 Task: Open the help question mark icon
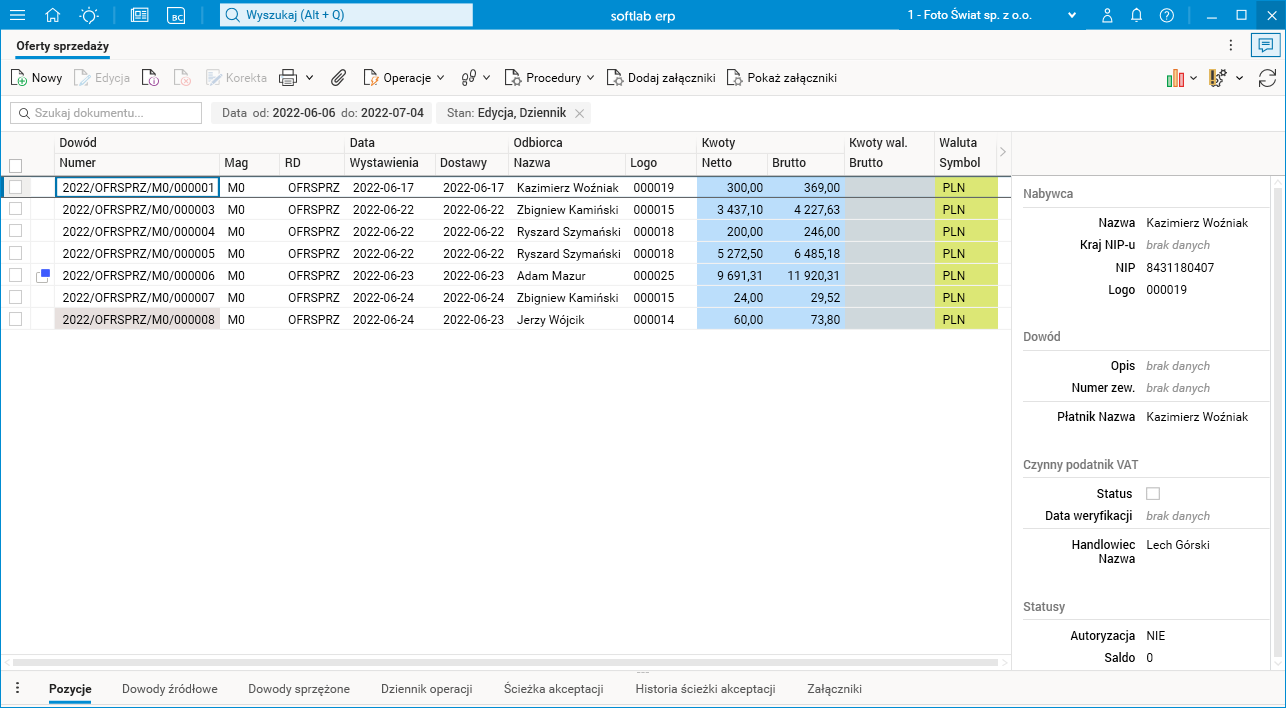[x=1166, y=15]
